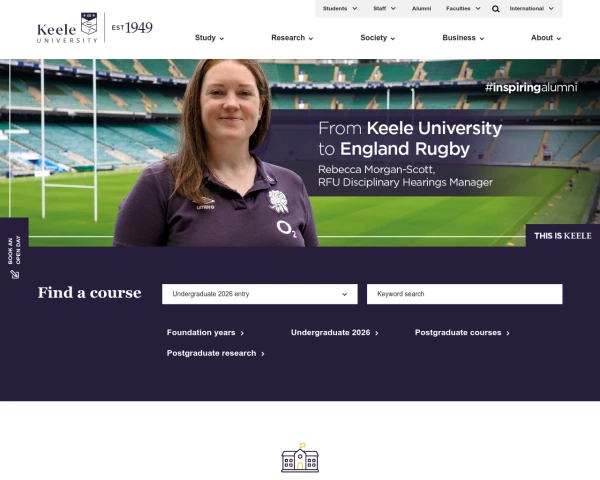Viewport: 600px width, 480px height.
Task: Click the Book an Open Day pencil icon
Action: click(15, 274)
